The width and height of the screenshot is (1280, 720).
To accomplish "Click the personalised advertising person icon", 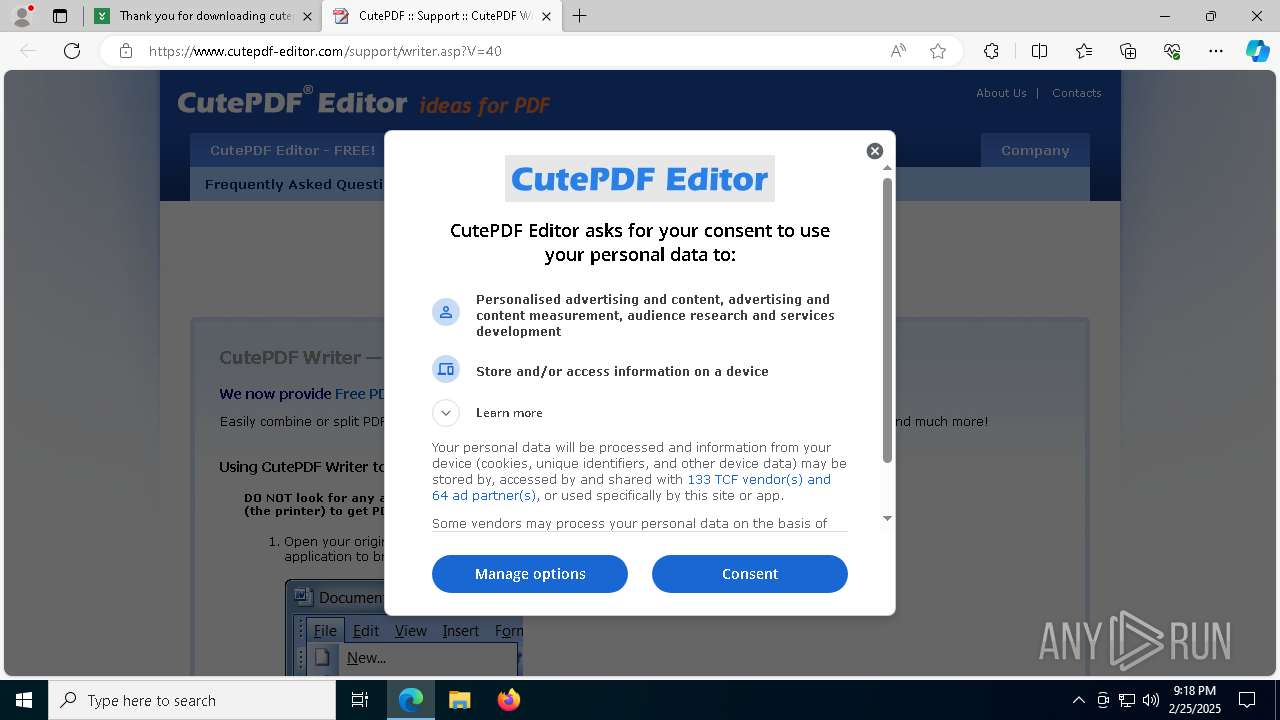I will [446, 312].
